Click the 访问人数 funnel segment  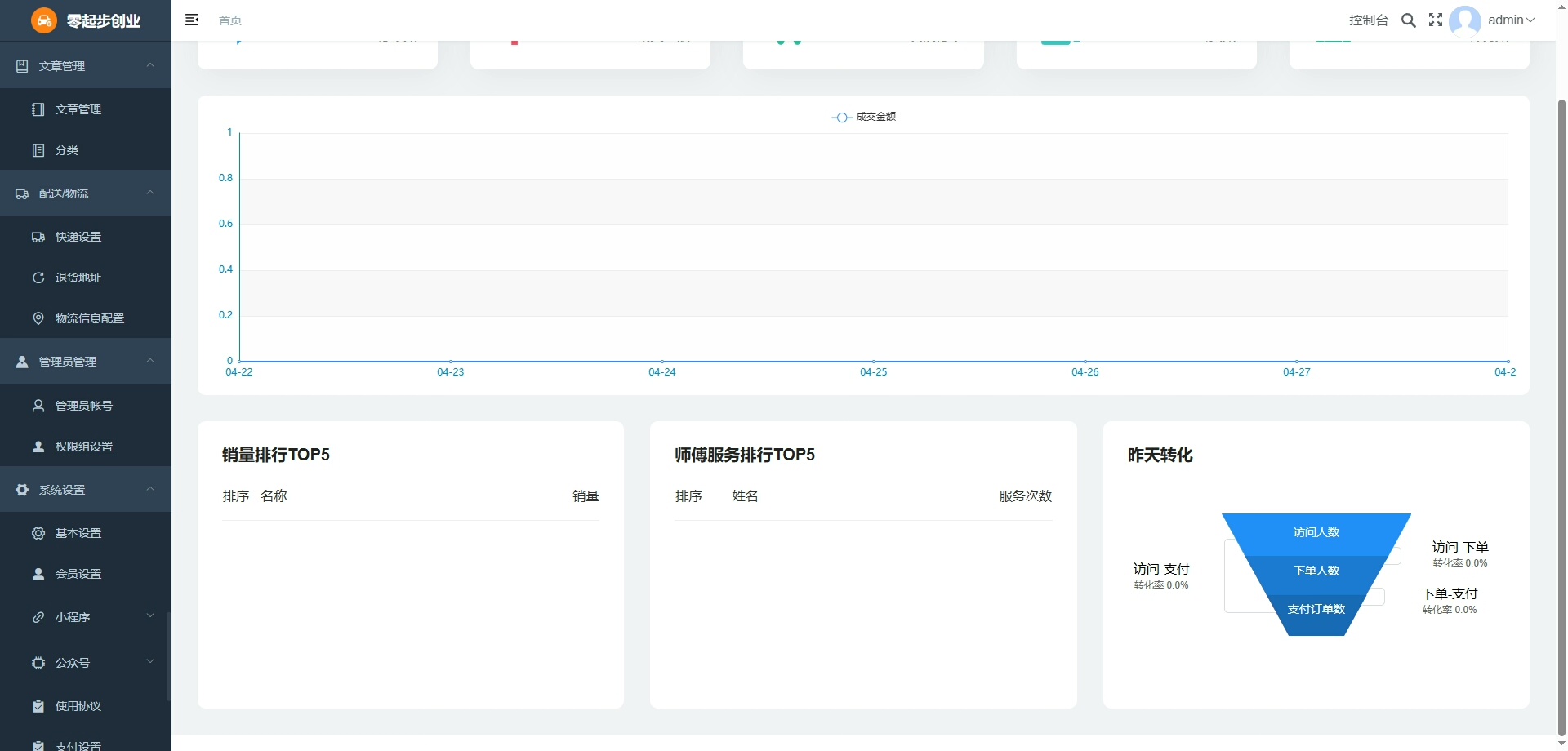[1316, 532]
